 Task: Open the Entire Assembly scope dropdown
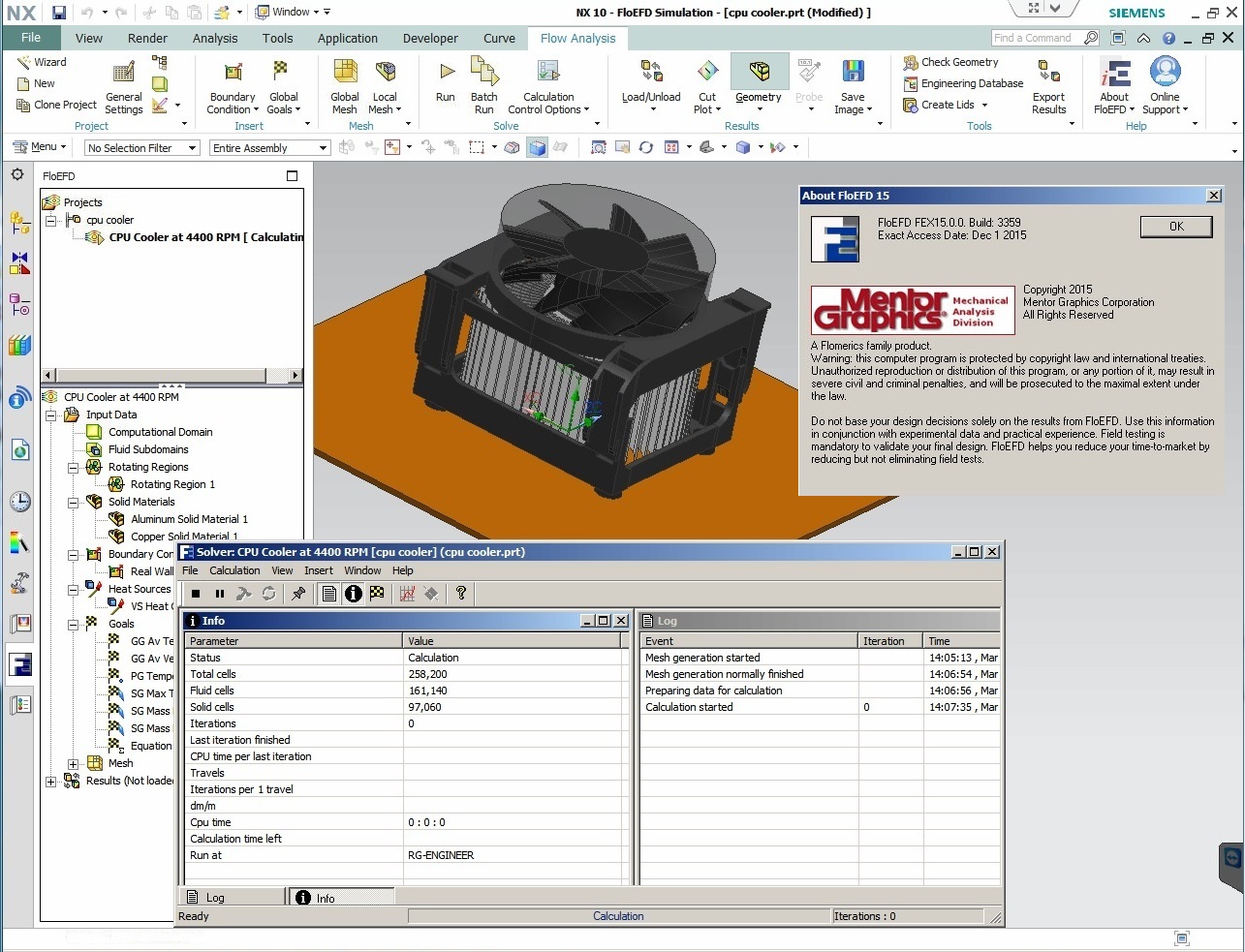[270, 148]
